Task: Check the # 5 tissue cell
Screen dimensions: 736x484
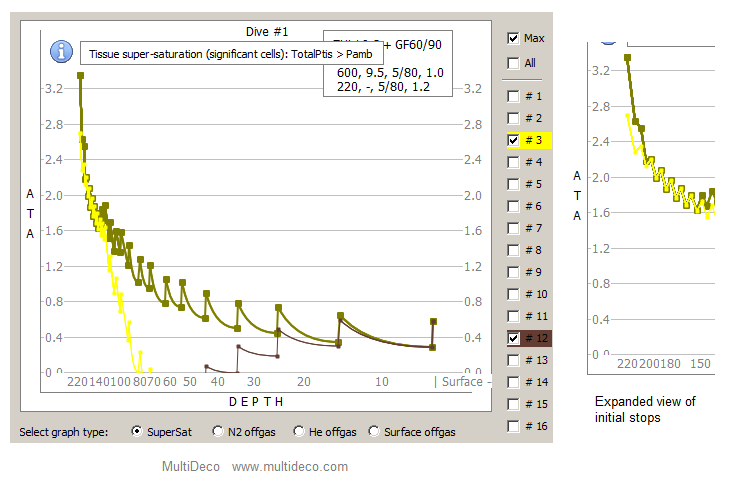Action: click(x=513, y=184)
